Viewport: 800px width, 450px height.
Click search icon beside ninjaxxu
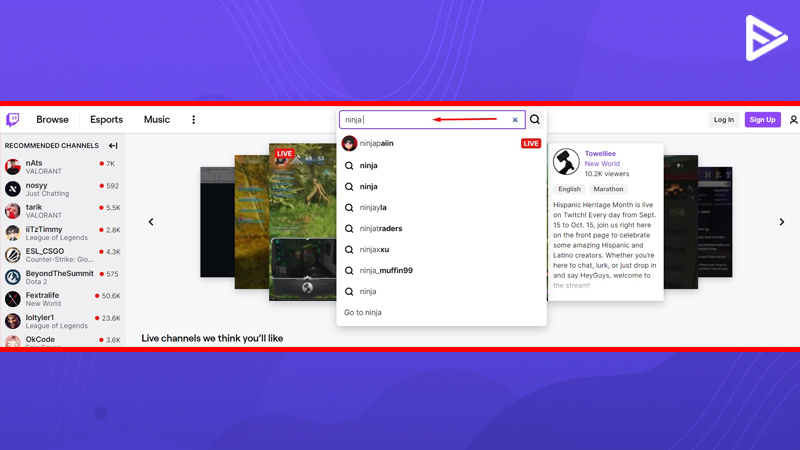click(349, 249)
